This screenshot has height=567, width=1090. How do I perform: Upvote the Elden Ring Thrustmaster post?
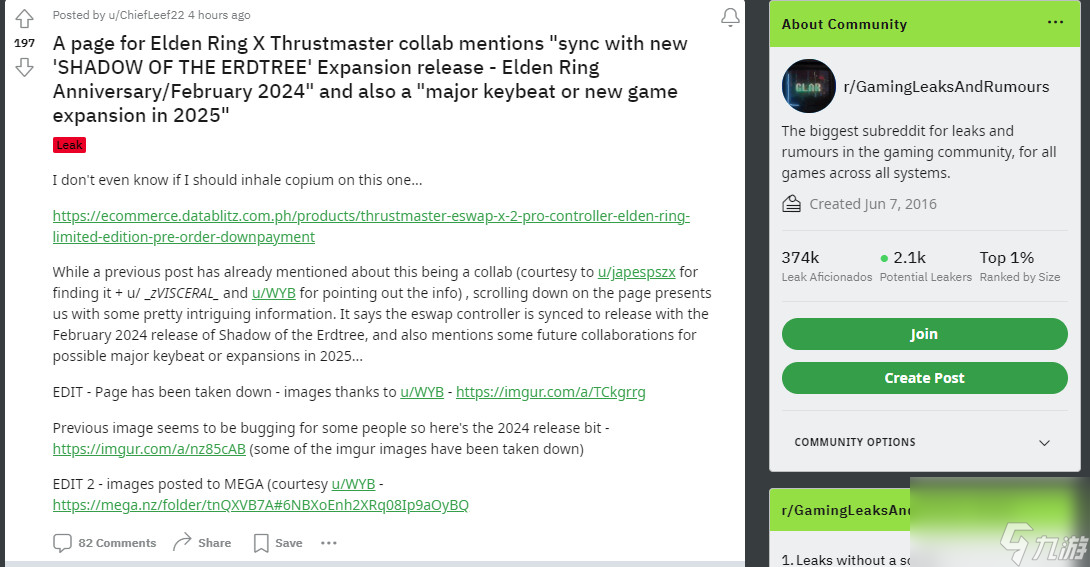(x=24, y=18)
